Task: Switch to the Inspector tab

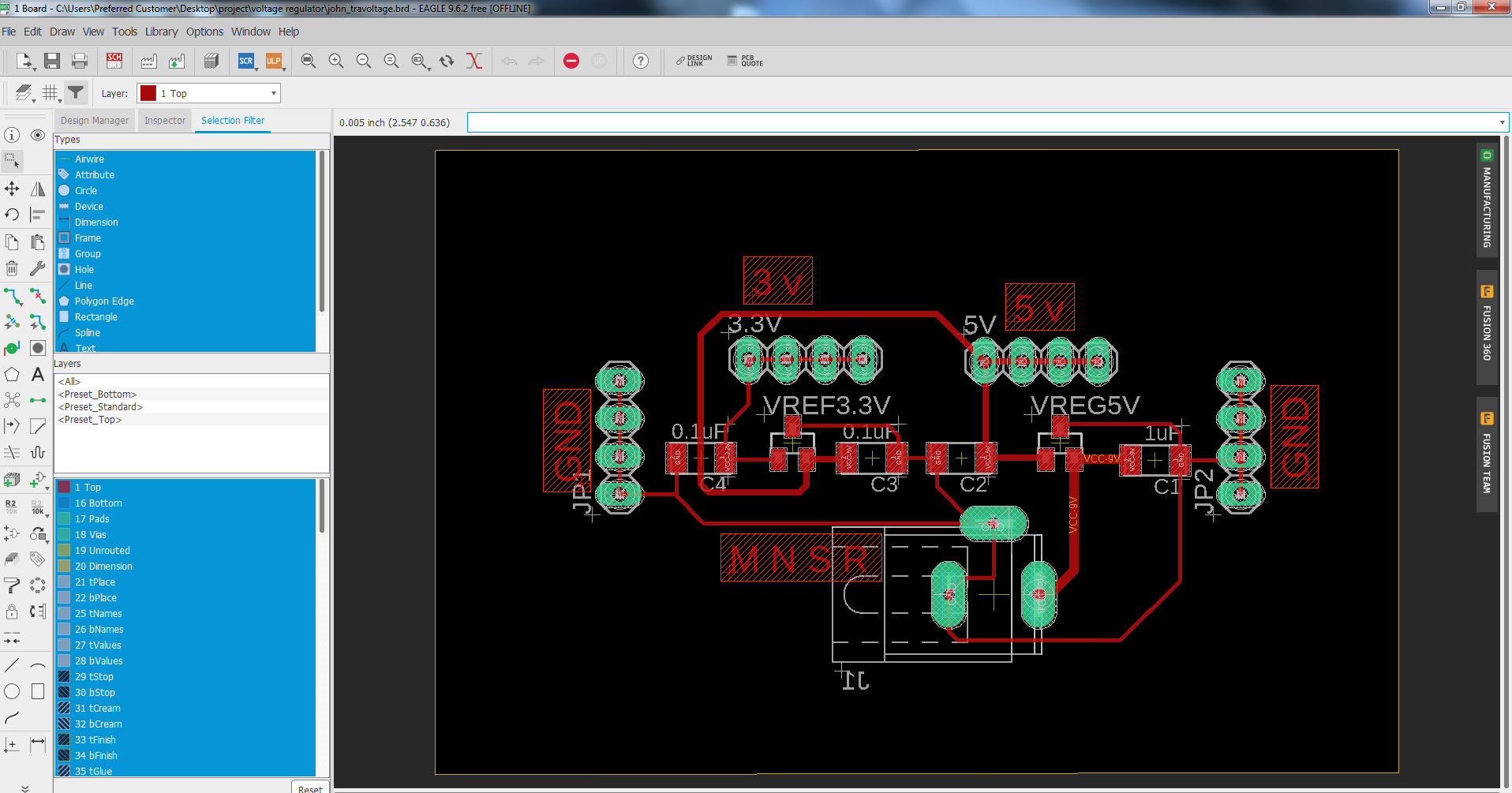Action: (x=165, y=121)
